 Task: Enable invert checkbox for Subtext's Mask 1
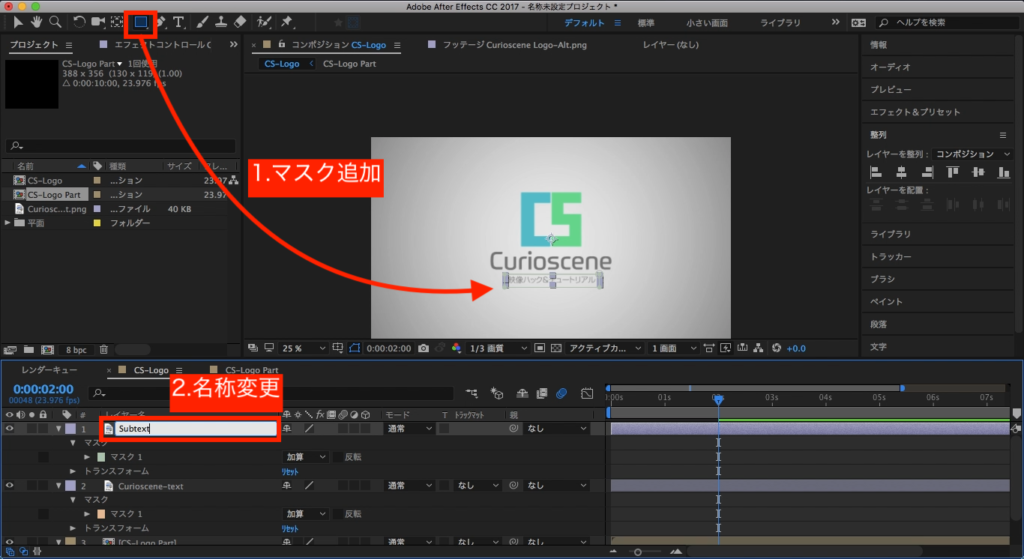337,457
